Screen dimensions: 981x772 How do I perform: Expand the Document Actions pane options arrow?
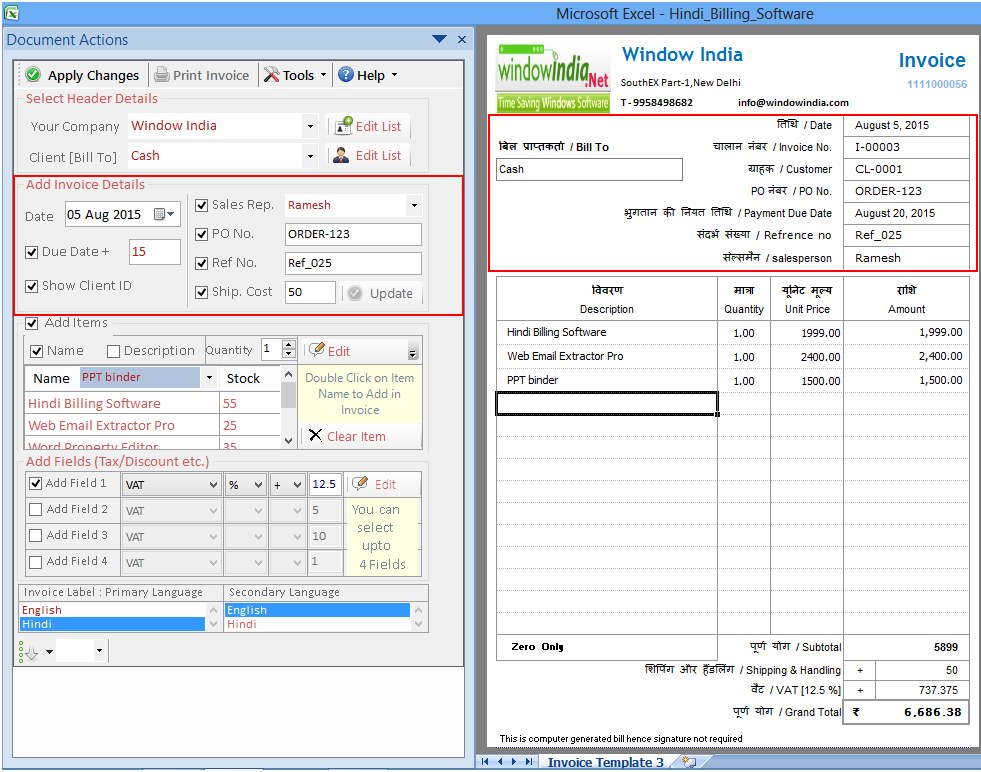click(x=439, y=39)
